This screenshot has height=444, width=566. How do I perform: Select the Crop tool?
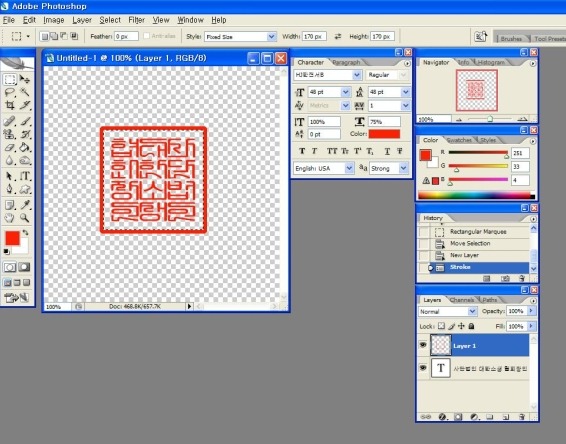10,105
